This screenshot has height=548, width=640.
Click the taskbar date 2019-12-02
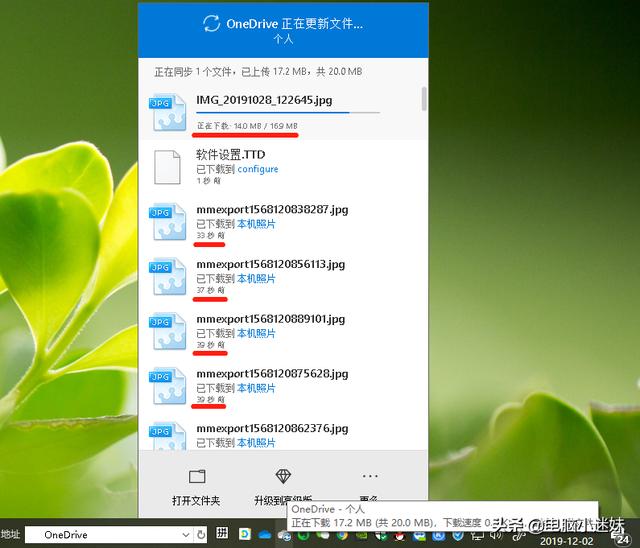click(567, 541)
